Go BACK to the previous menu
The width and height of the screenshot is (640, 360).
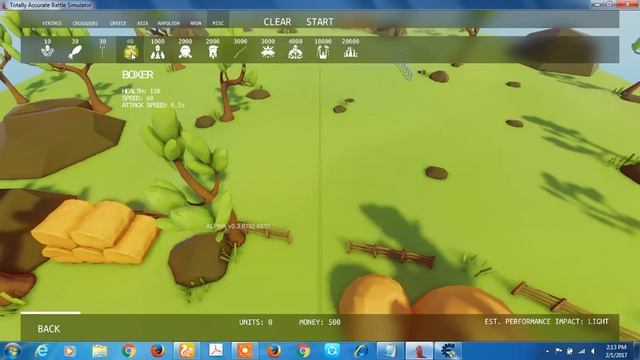pos(49,329)
